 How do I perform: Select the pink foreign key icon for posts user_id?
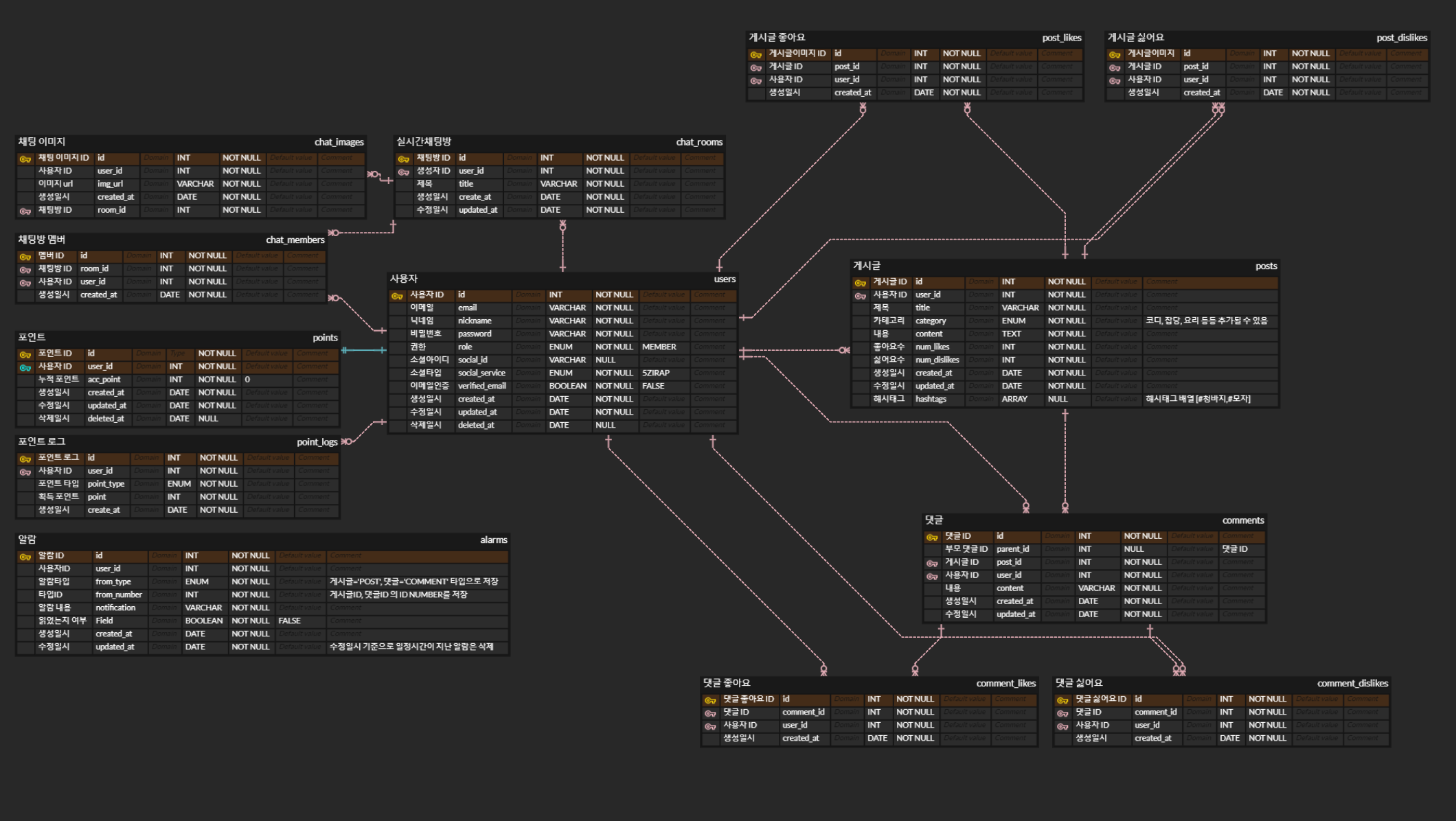(x=860, y=296)
